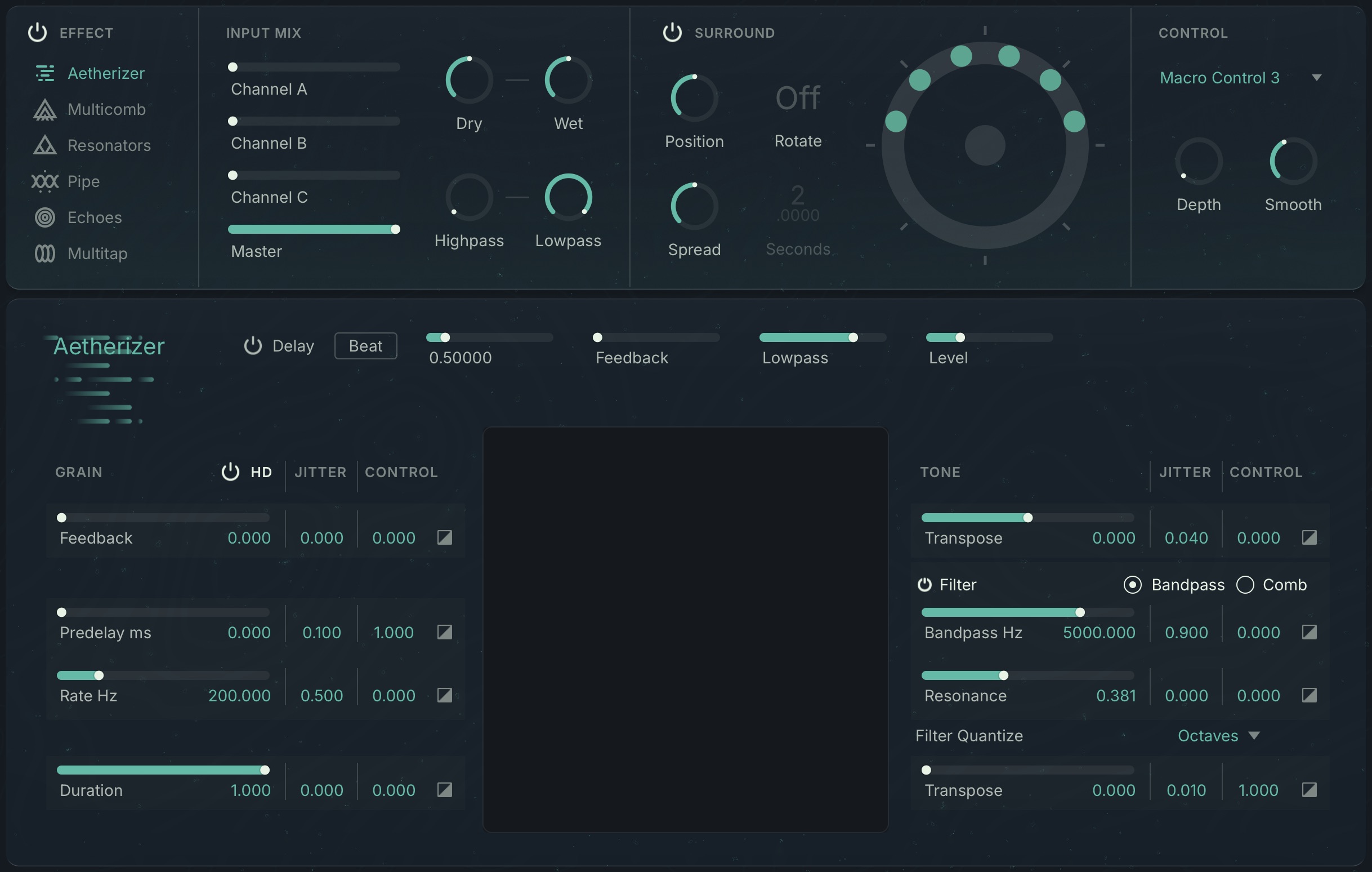Select the Comb filter radio button
1372x872 pixels.
1245,585
